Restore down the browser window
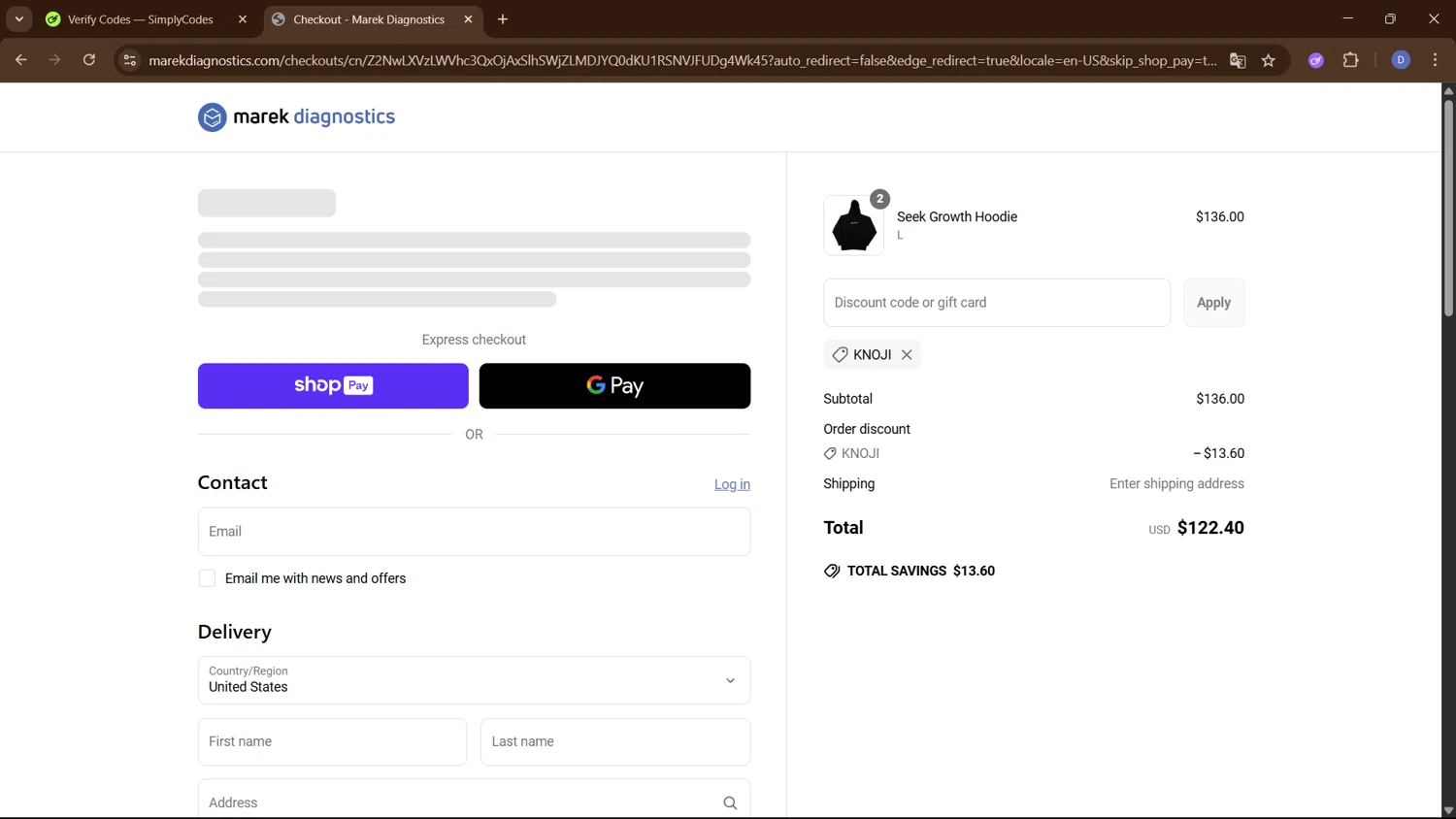Screen dimensions: 1456x819 coord(1390,18)
